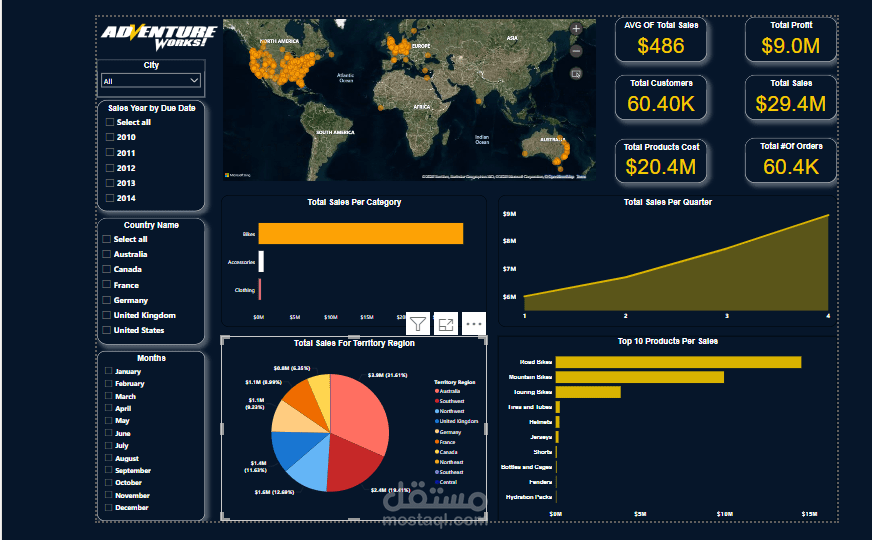872x540 pixels.
Task: Select France in the pie legend
Action: (x=445, y=442)
